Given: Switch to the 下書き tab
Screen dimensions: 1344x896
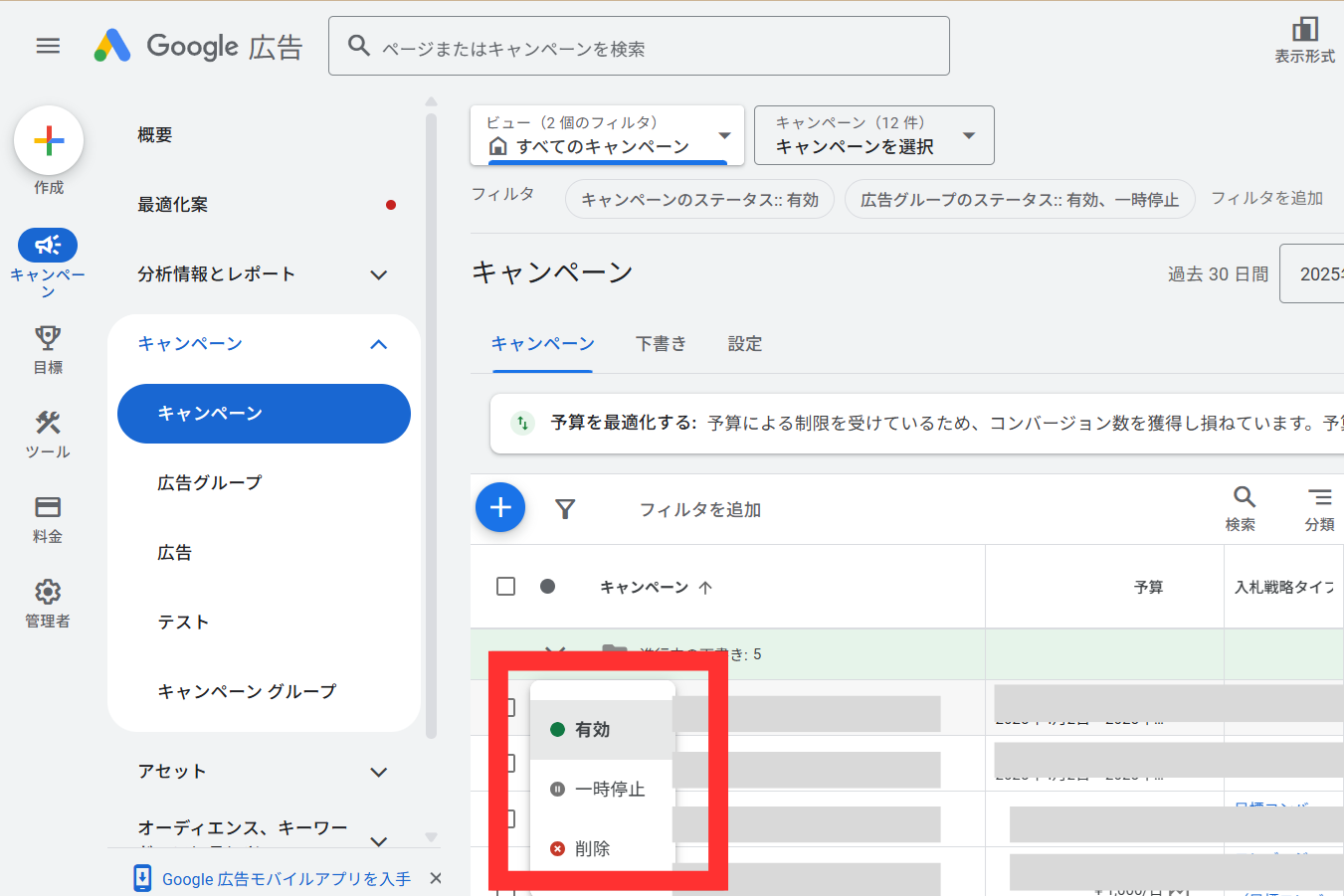Looking at the screenshot, I should (661, 344).
